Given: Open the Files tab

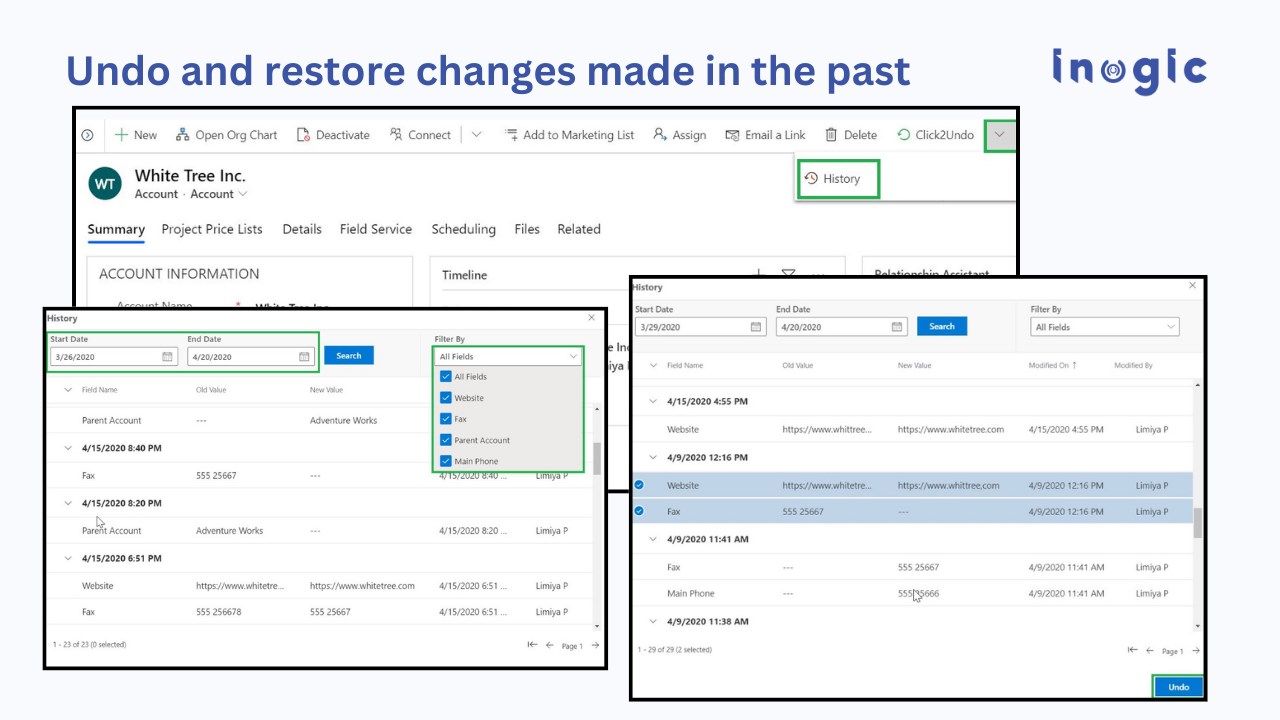Looking at the screenshot, I should 527,229.
